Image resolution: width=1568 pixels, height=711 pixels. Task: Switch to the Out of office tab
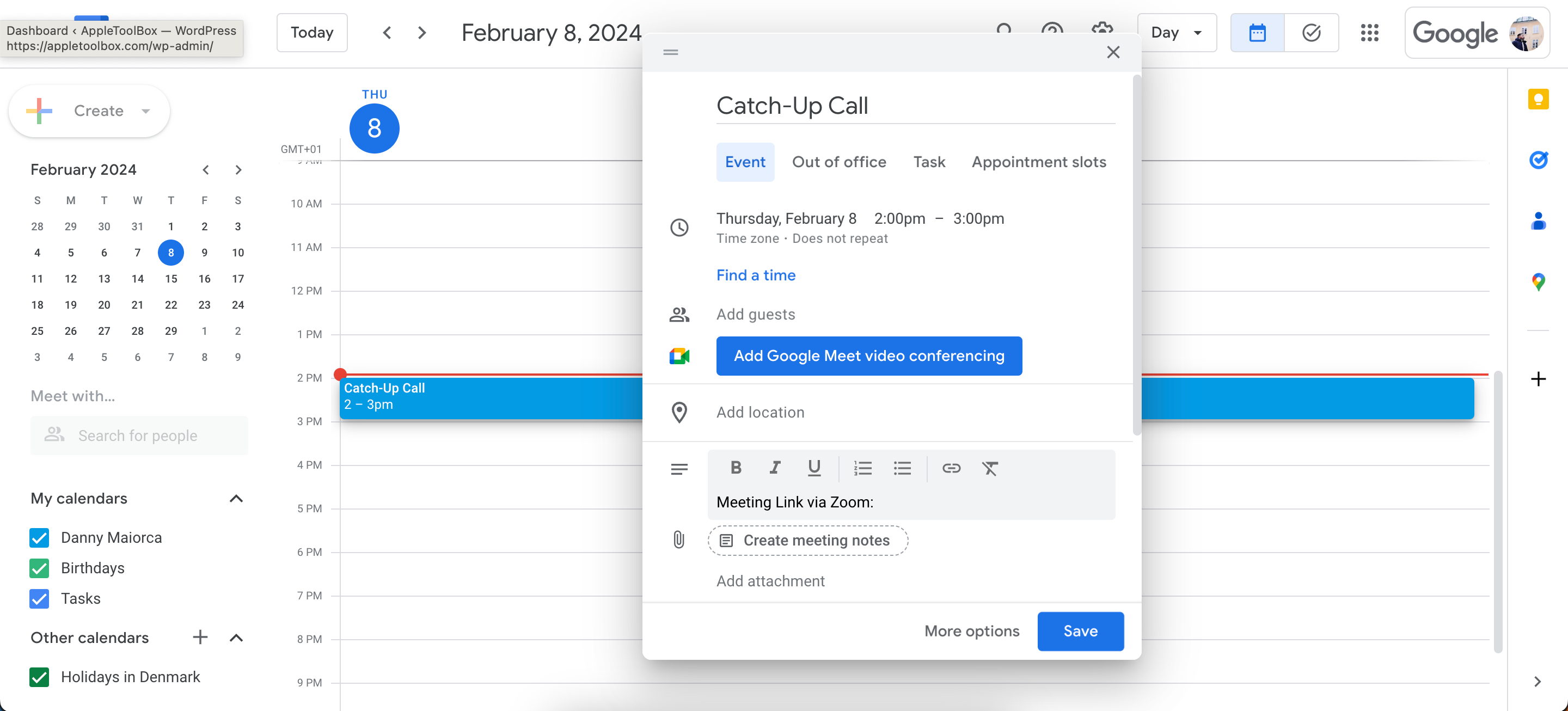tap(839, 162)
